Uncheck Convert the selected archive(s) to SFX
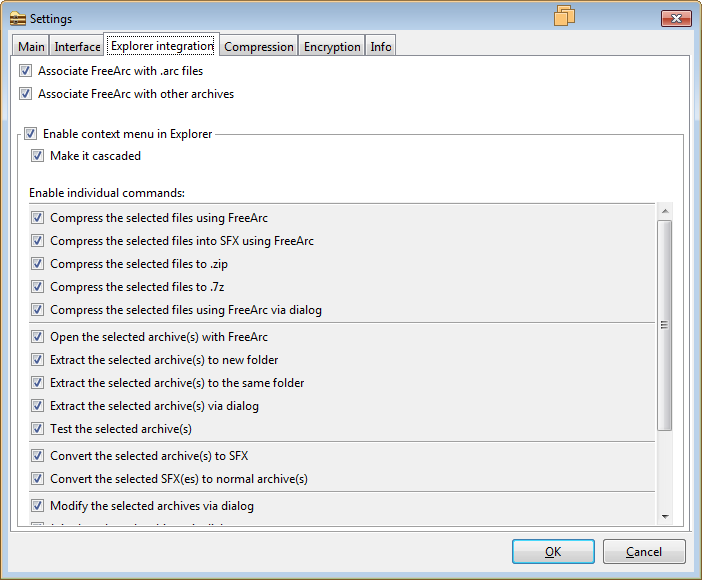This screenshot has width=702, height=580. (x=37, y=456)
